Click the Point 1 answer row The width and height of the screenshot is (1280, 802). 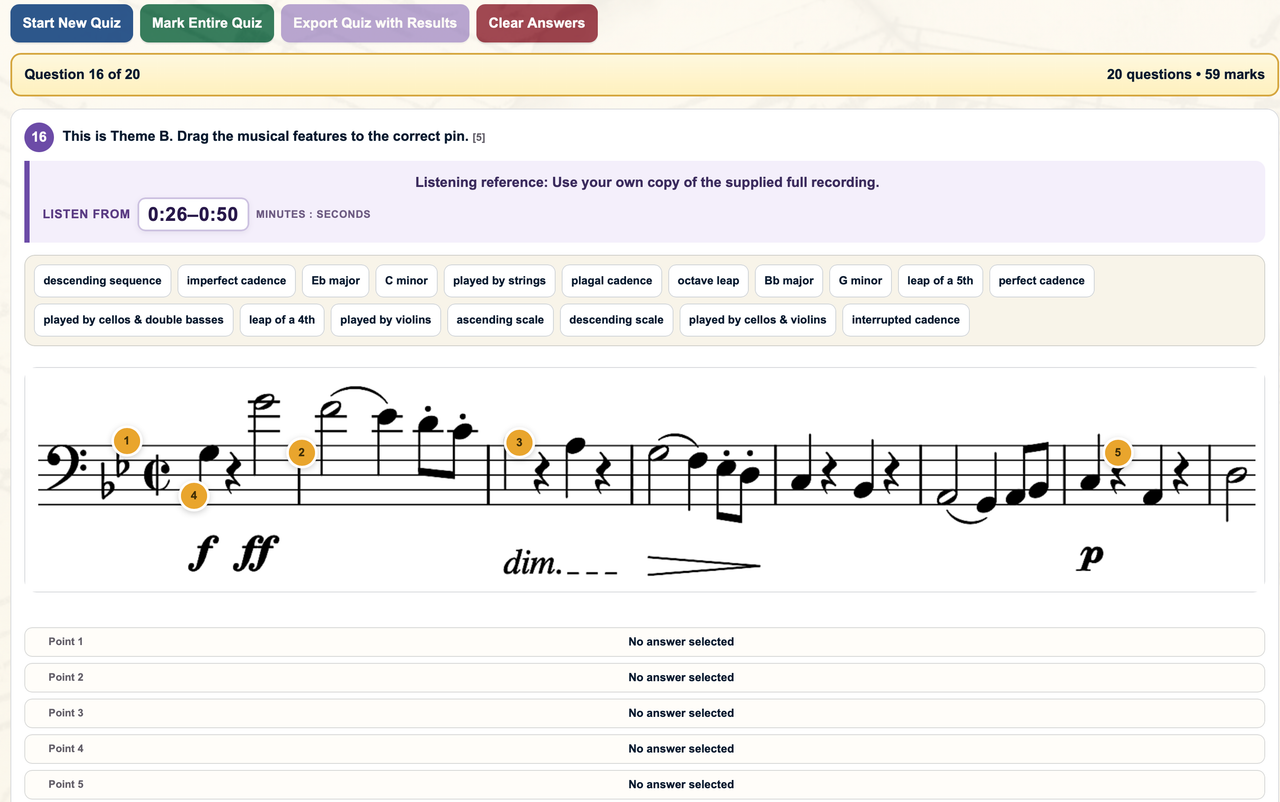tap(644, 642)
